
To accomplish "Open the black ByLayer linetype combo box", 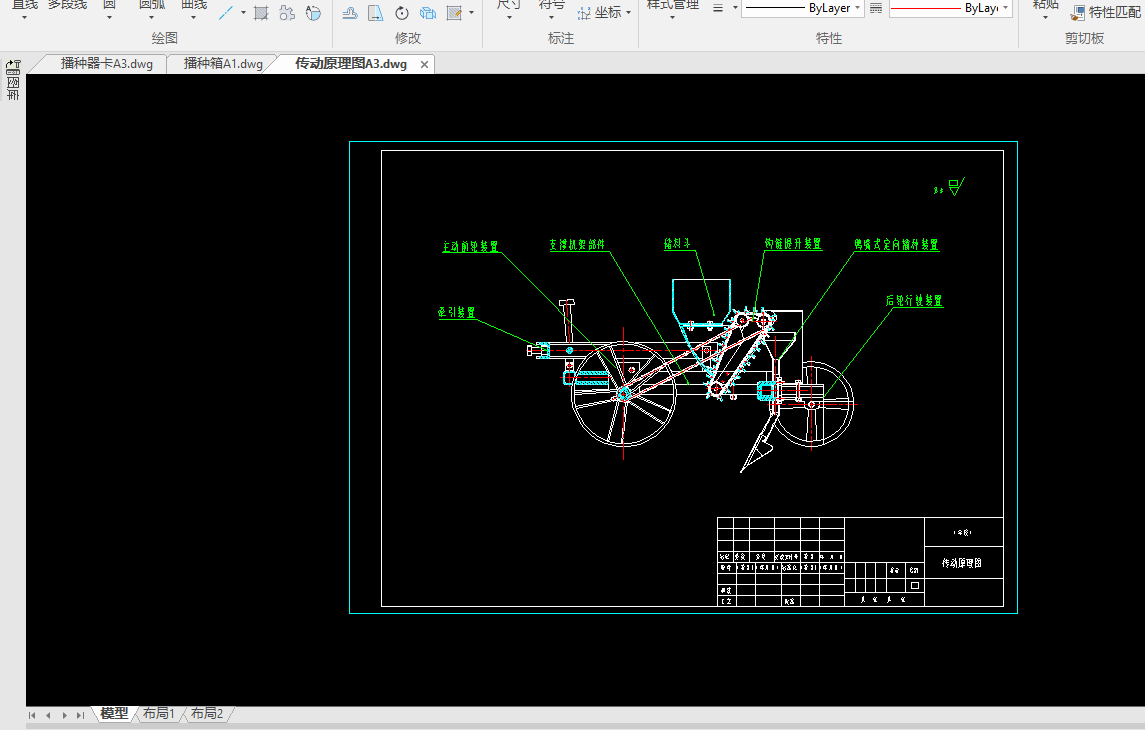I will click(x=803, y=8).
